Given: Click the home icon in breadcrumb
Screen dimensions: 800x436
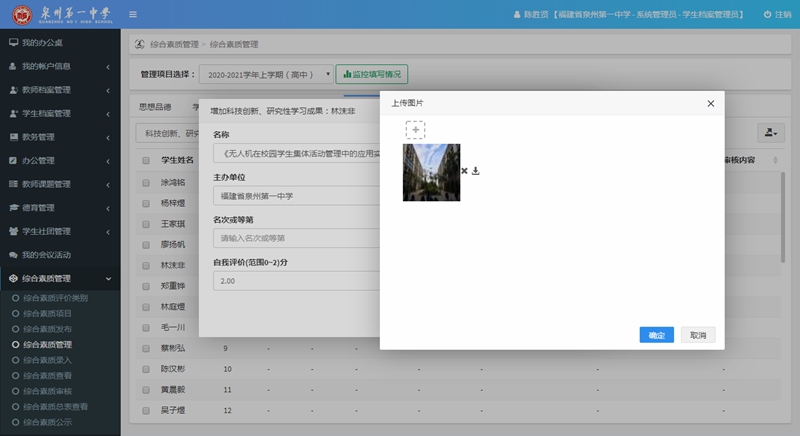Looking at the screenshot, I should point(140,44).
